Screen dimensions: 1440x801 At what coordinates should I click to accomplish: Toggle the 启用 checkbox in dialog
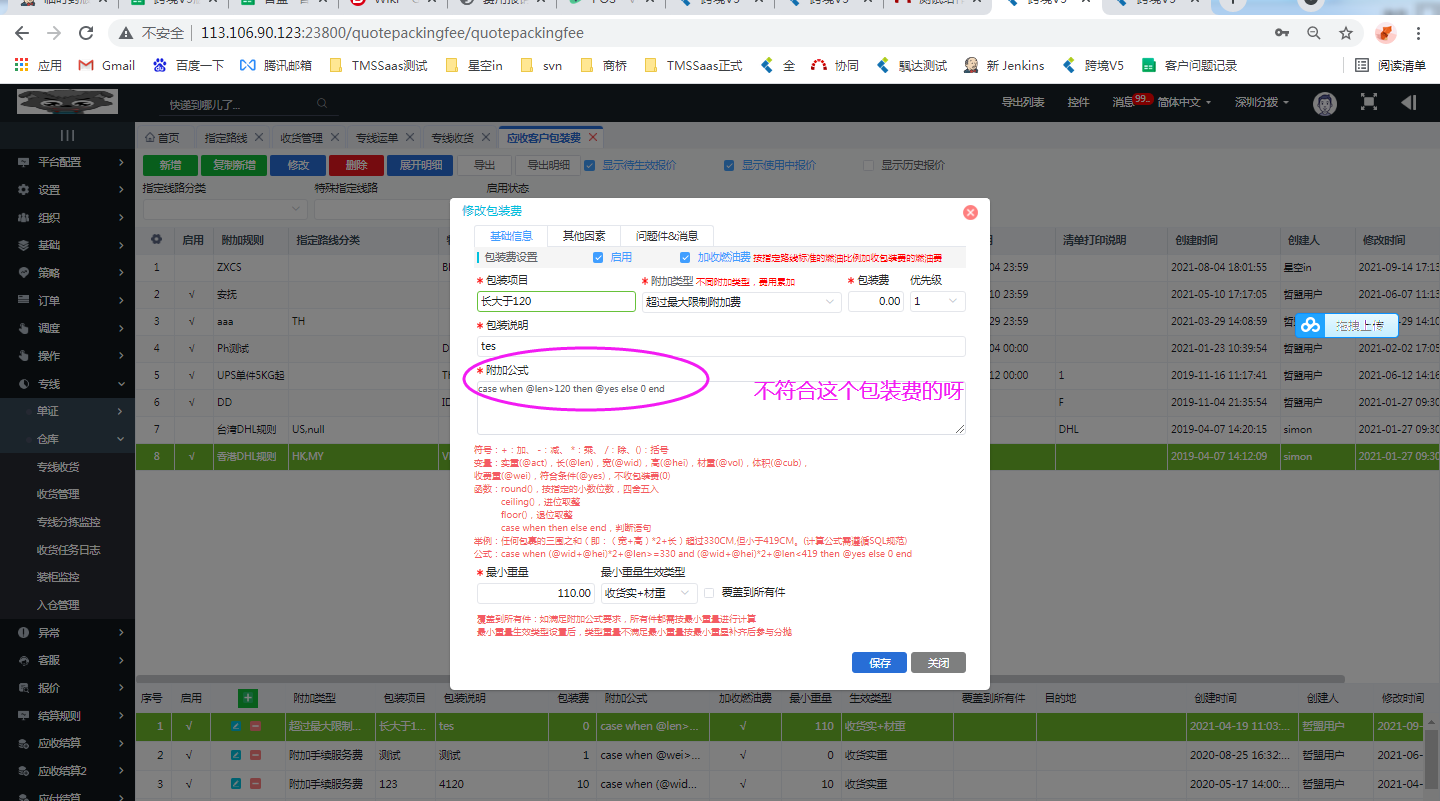point(598,257)
